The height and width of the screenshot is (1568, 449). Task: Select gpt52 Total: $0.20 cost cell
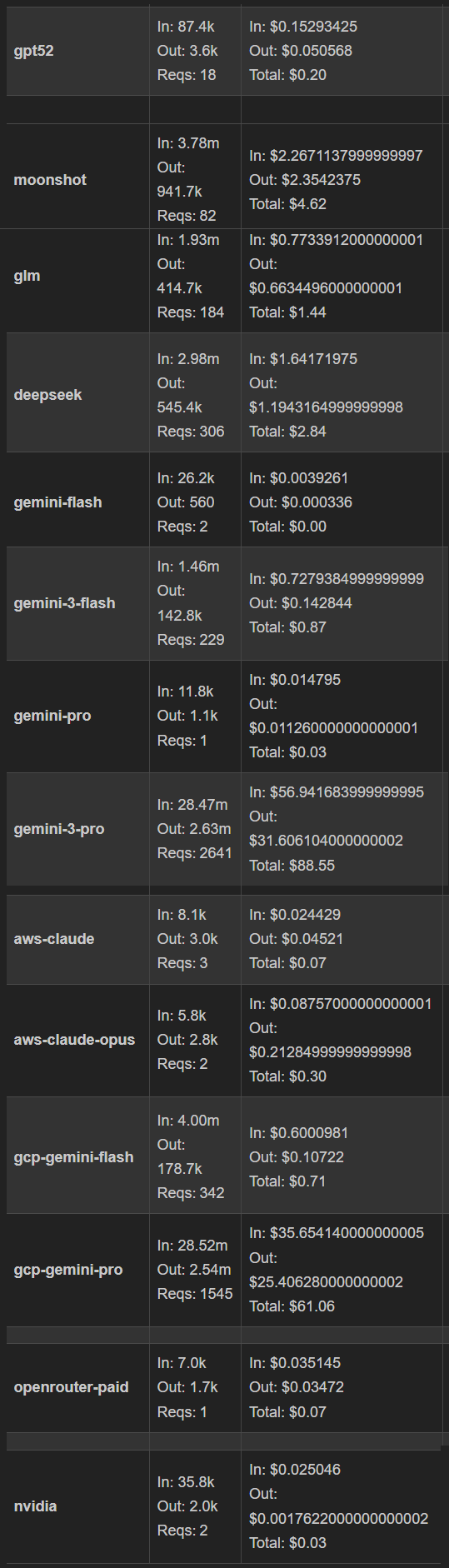[287, 75]
